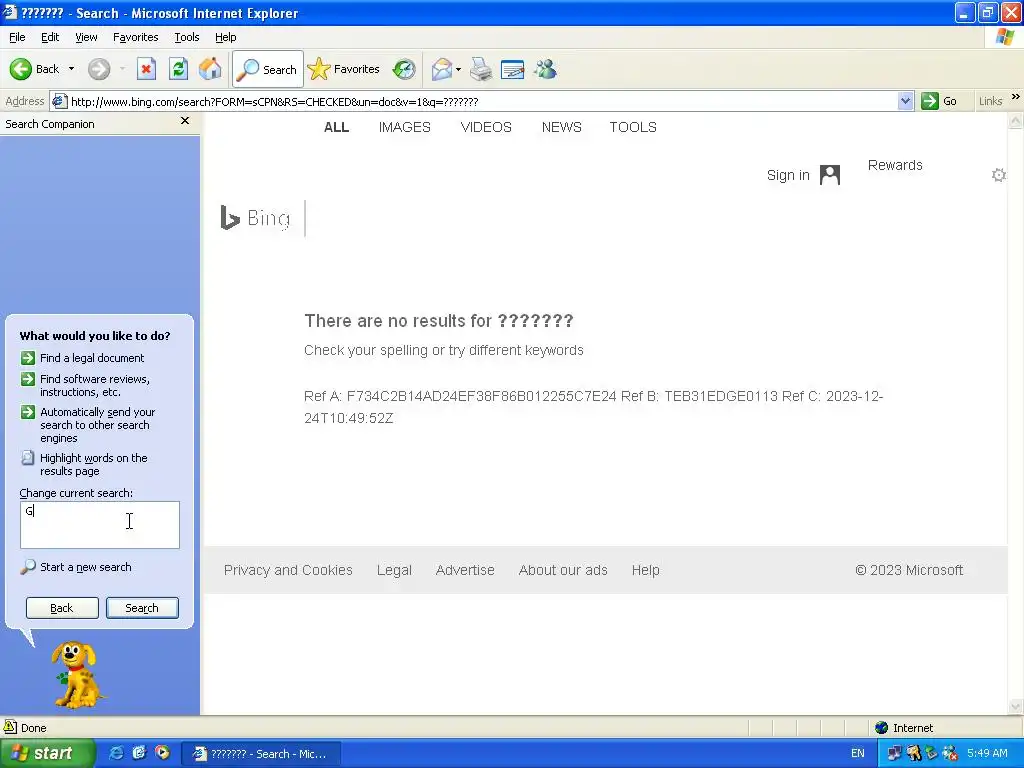Open Bing TOOLS tab
This screenshot has height=768, width=1024.
(633, 127)
